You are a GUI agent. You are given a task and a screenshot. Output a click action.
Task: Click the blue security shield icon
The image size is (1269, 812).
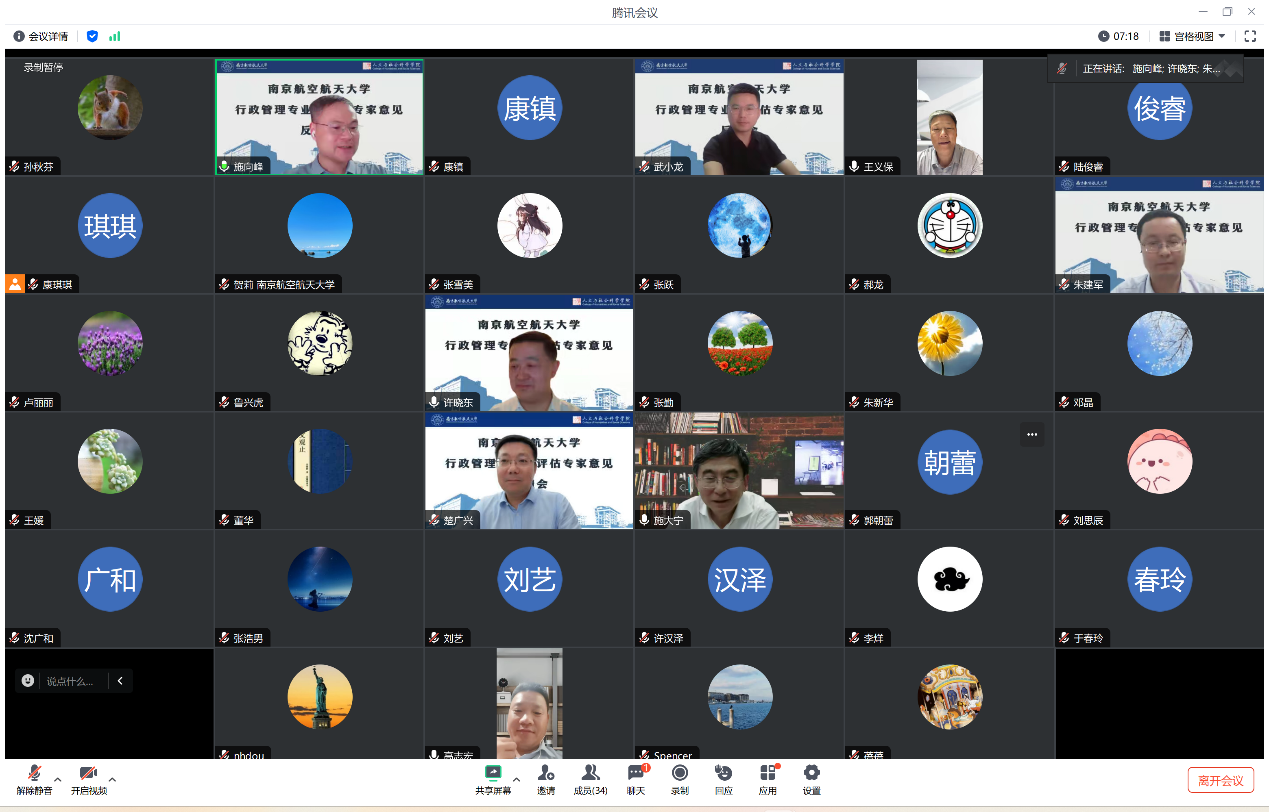(93, 36)
